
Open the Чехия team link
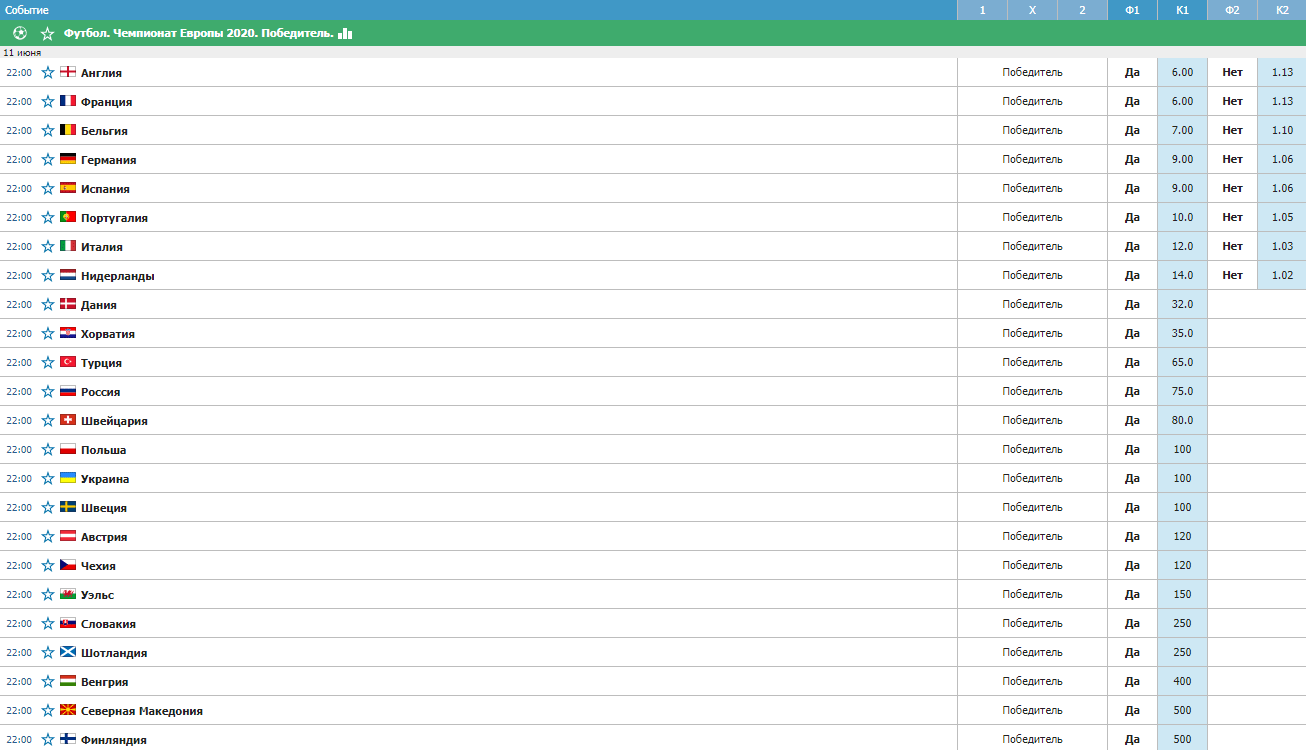coord(98,566)
